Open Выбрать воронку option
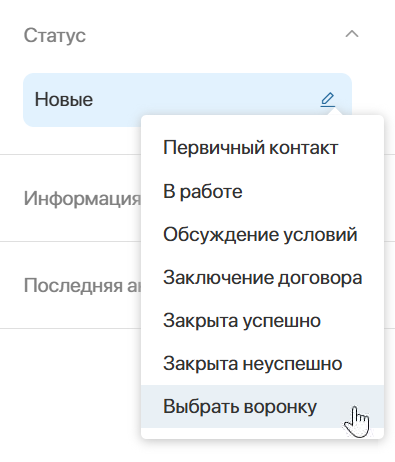Screen dimensions: 395x462 262,407
